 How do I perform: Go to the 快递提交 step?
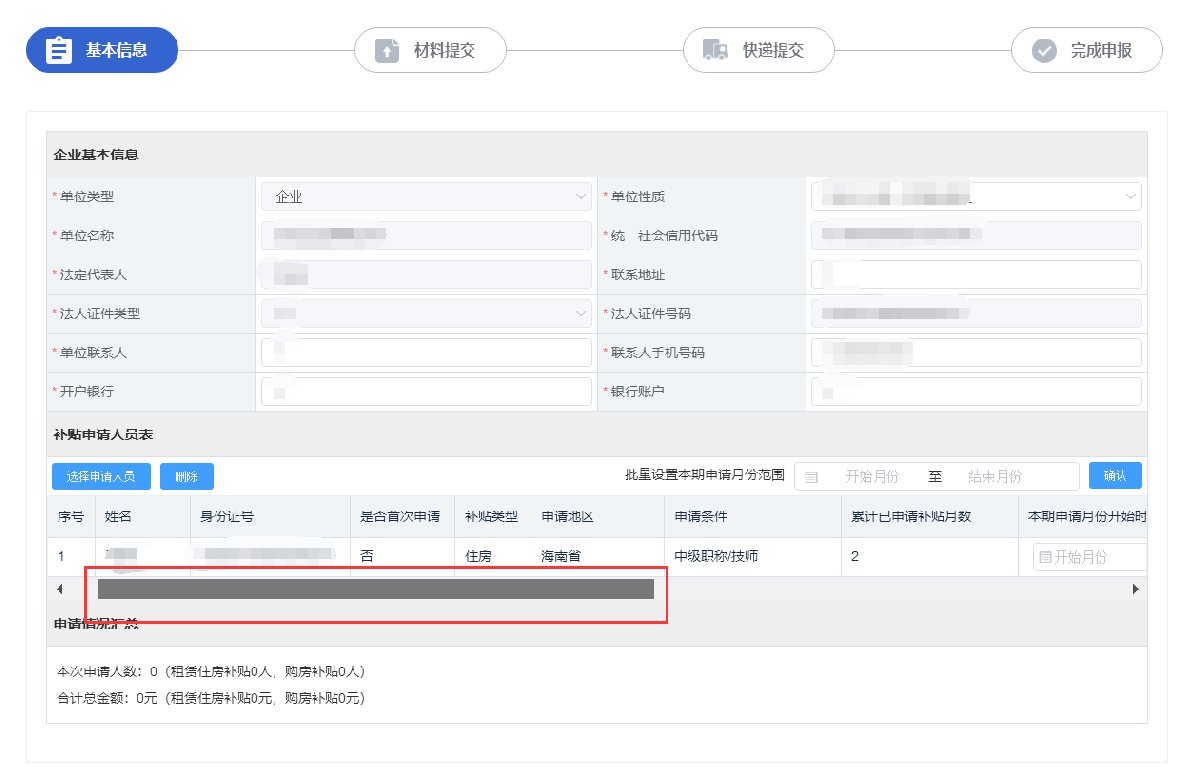tap(759, 51)
